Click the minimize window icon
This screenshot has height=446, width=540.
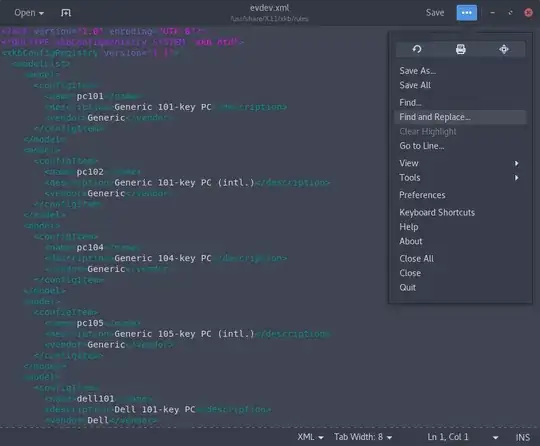492,13
